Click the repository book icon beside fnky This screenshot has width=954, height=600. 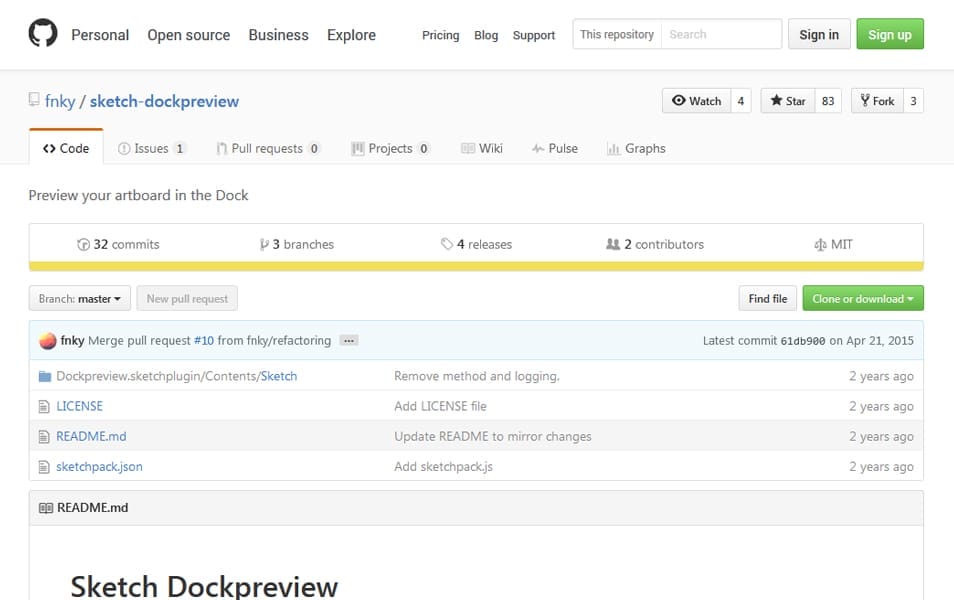point(34,100)
